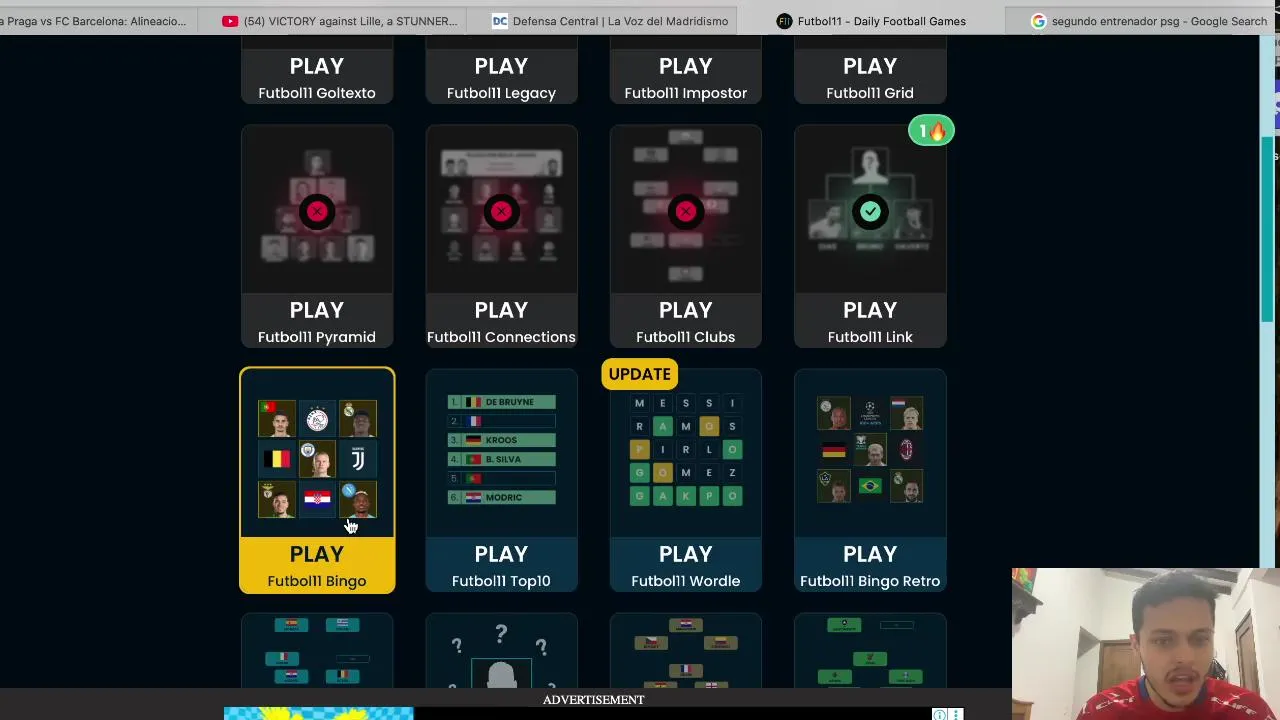Play Futbol11 Bingo Retro
The image size is (1280, 720).
tap(870, 565)
